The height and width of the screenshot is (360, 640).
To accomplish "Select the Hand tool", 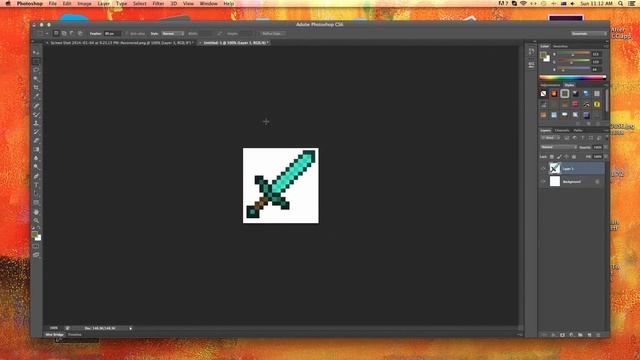I will [x=36, y=212].
